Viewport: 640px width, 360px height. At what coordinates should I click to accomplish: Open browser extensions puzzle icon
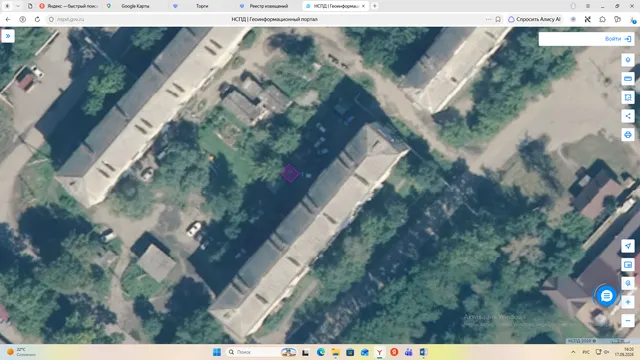pos(602,19)
